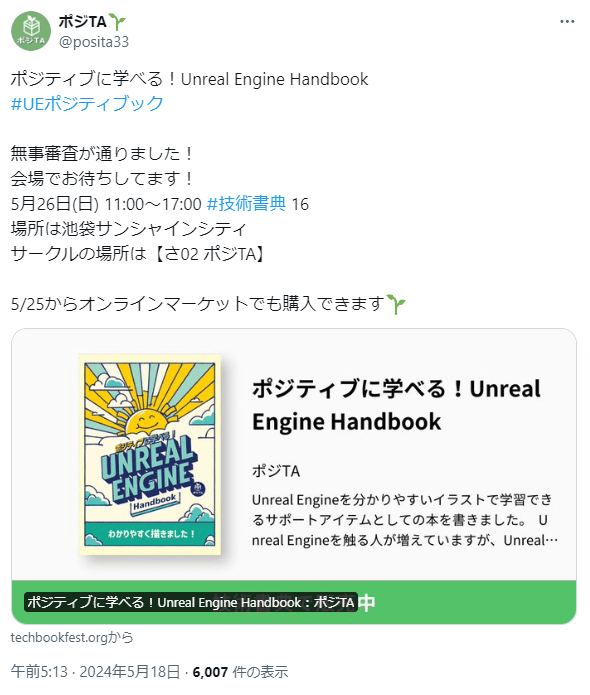590x695 pixels.
Task: Open the three-dot more options menu
Action: (567, 22)
